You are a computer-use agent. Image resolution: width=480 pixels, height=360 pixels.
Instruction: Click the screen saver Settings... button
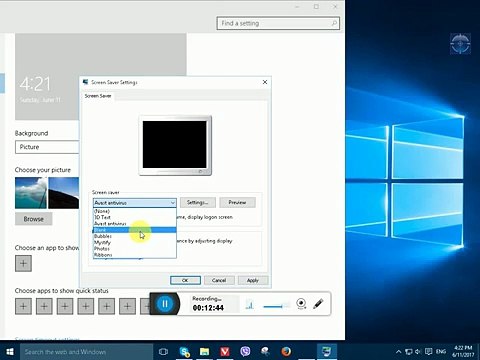pyautogui.click(x=198, y=202)
